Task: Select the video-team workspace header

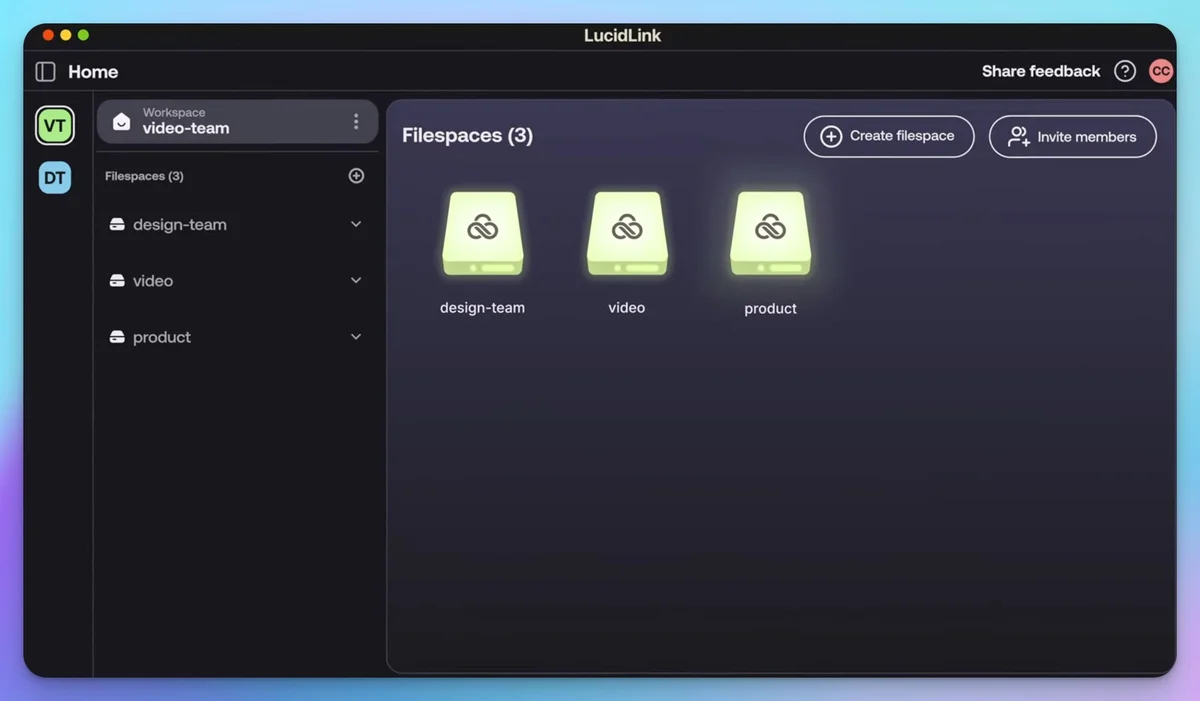Action: (220, 122)
